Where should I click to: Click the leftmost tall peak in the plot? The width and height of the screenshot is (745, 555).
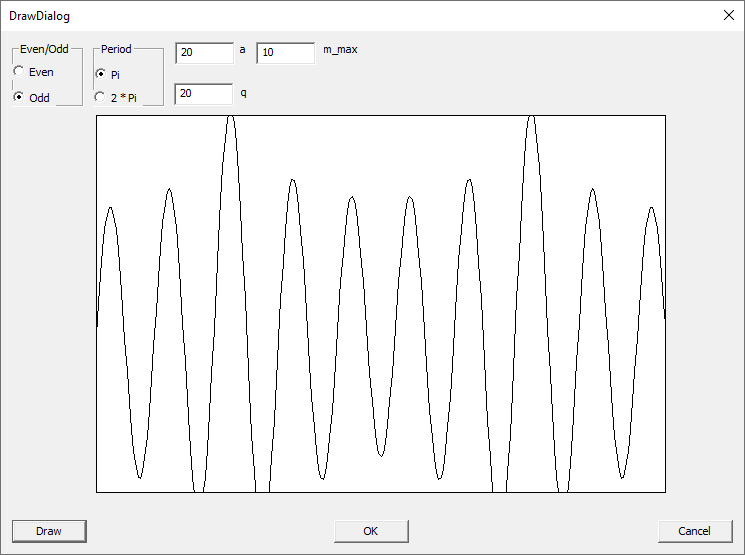pyautogui.click(x=231, y=120)
